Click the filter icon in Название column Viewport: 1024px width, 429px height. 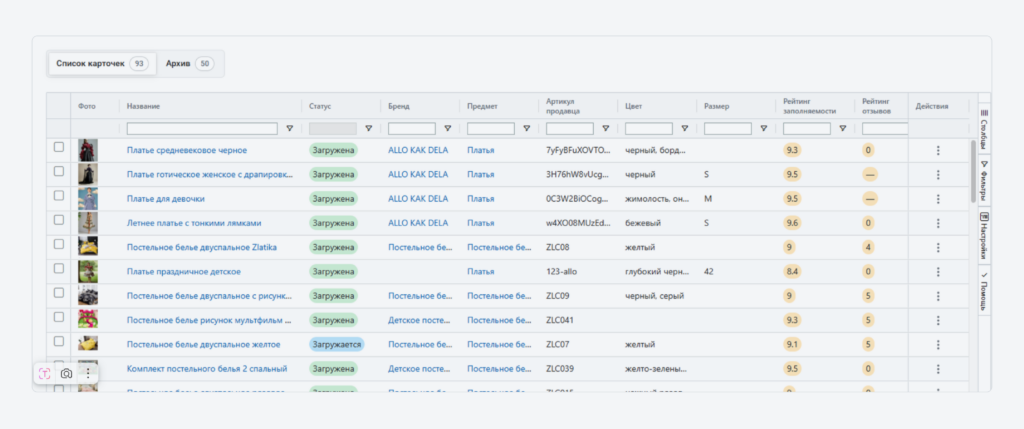(x=290, y=128)
